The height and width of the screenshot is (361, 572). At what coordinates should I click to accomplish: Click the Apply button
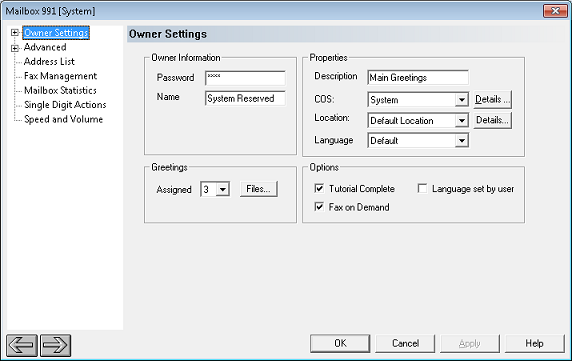click(470, 343)
